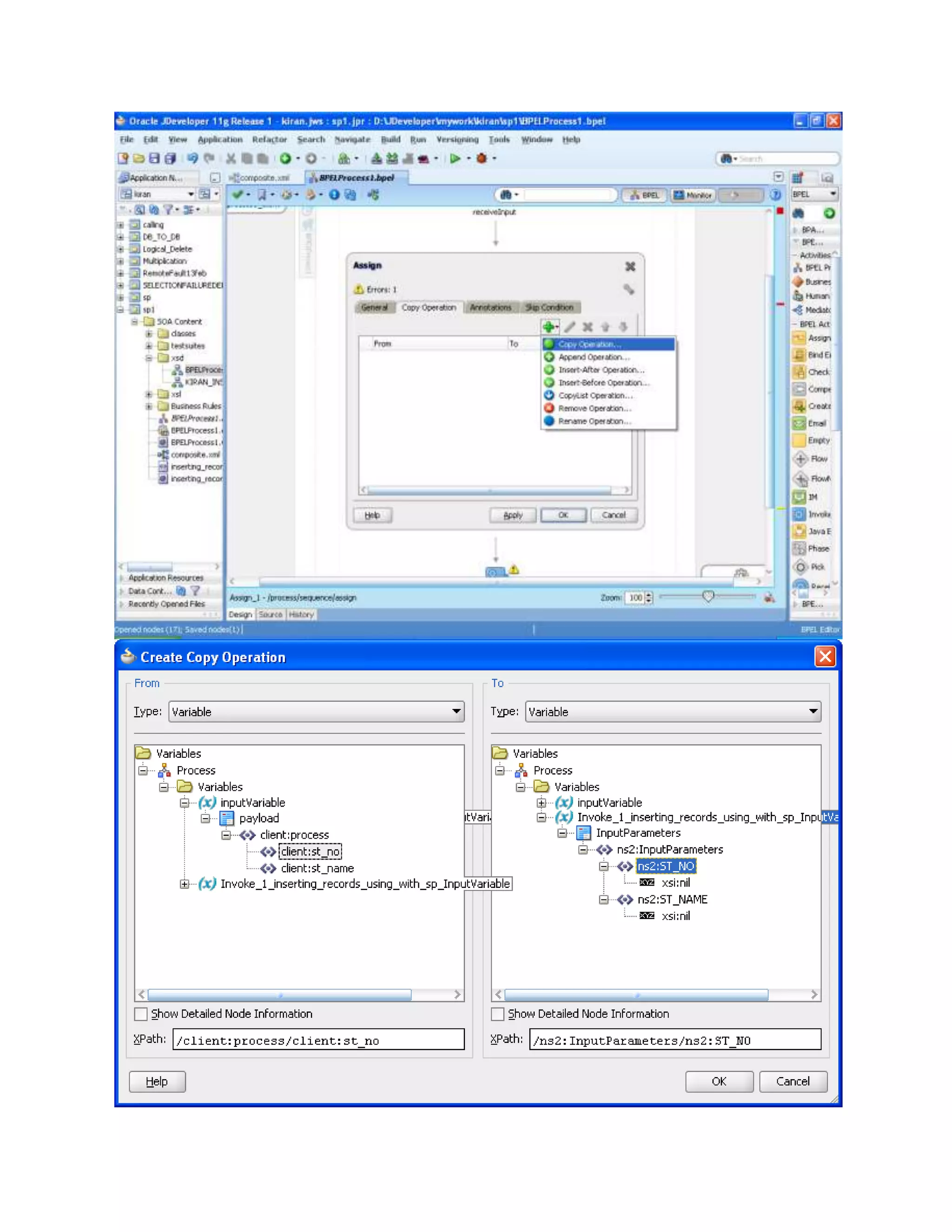The width and height of the screenshot is (952, 1232).
Task: Switch to the Annotations tab
Action: click(490, 307)
